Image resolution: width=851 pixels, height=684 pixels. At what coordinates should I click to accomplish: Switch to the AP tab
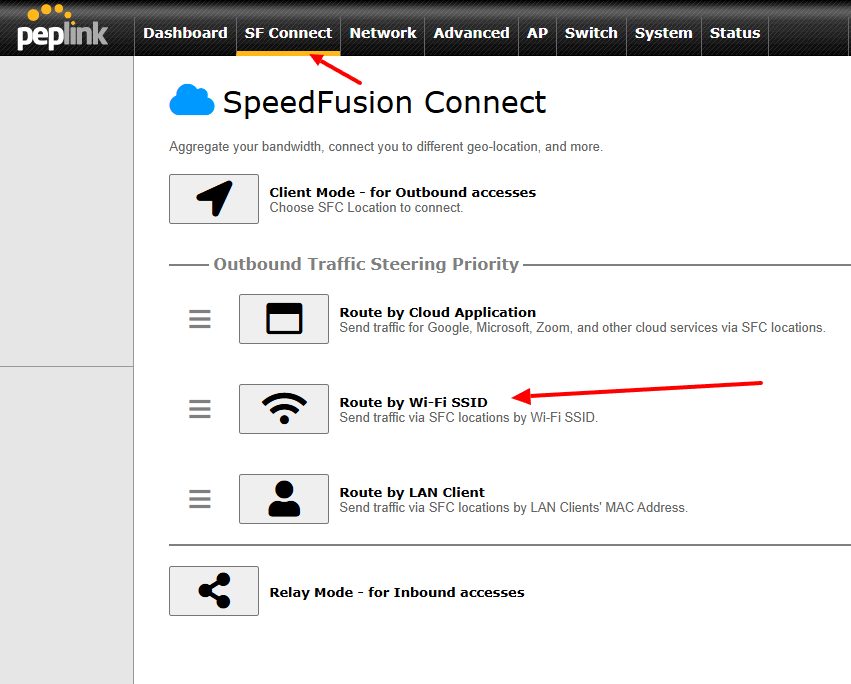click(537, 33)
